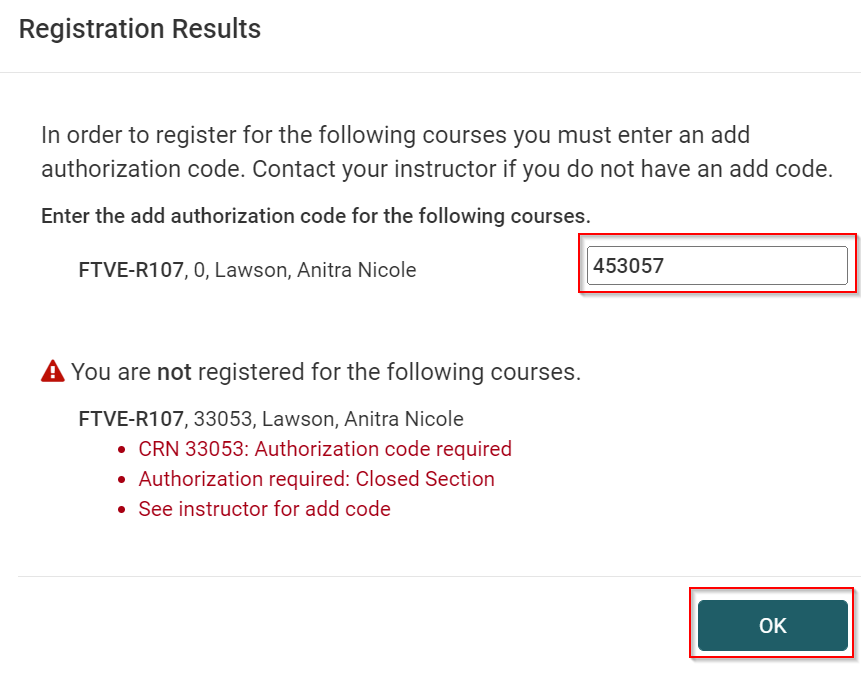The height and width of the screenshot is (673, 861).
Task: Click the 'Contact your instructor' sentence
Action: [x=542, y=169]
